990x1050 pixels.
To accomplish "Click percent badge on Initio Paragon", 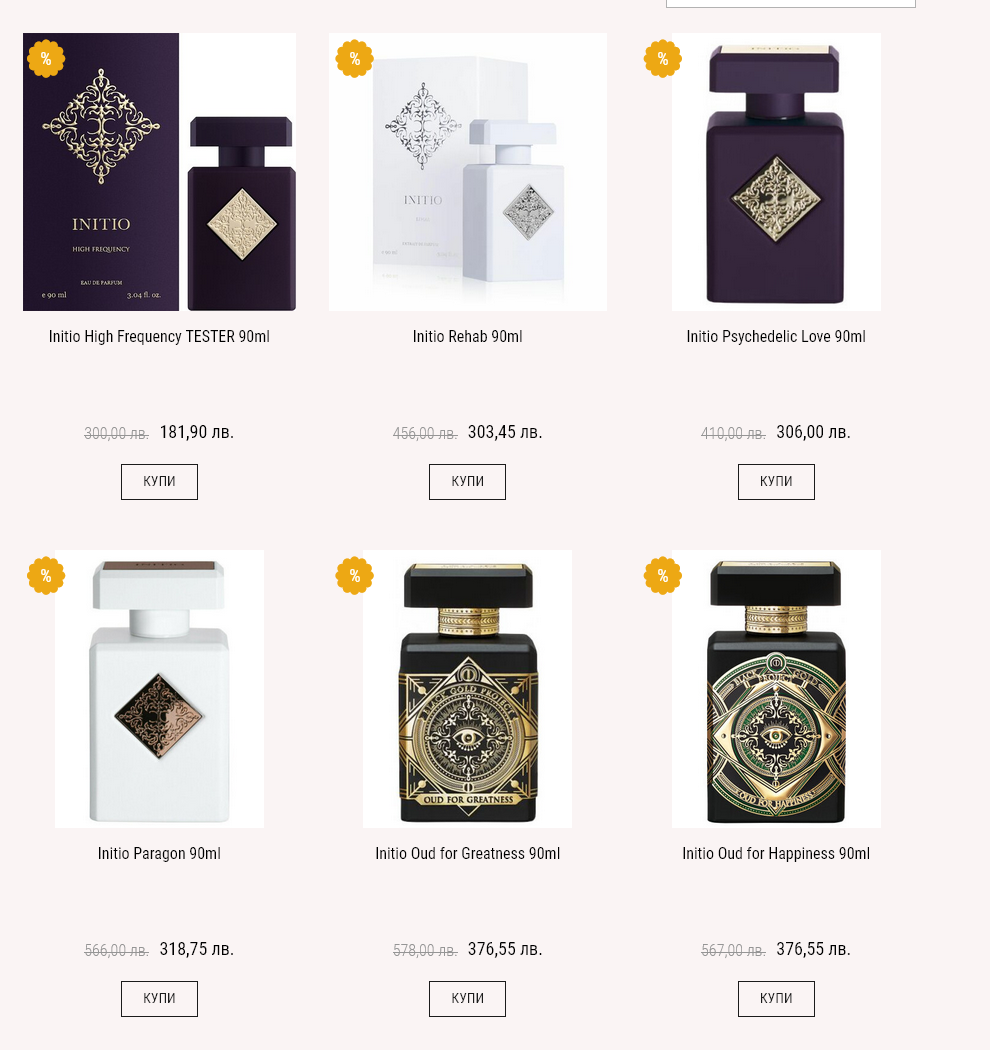I will [x=46, y=575].
